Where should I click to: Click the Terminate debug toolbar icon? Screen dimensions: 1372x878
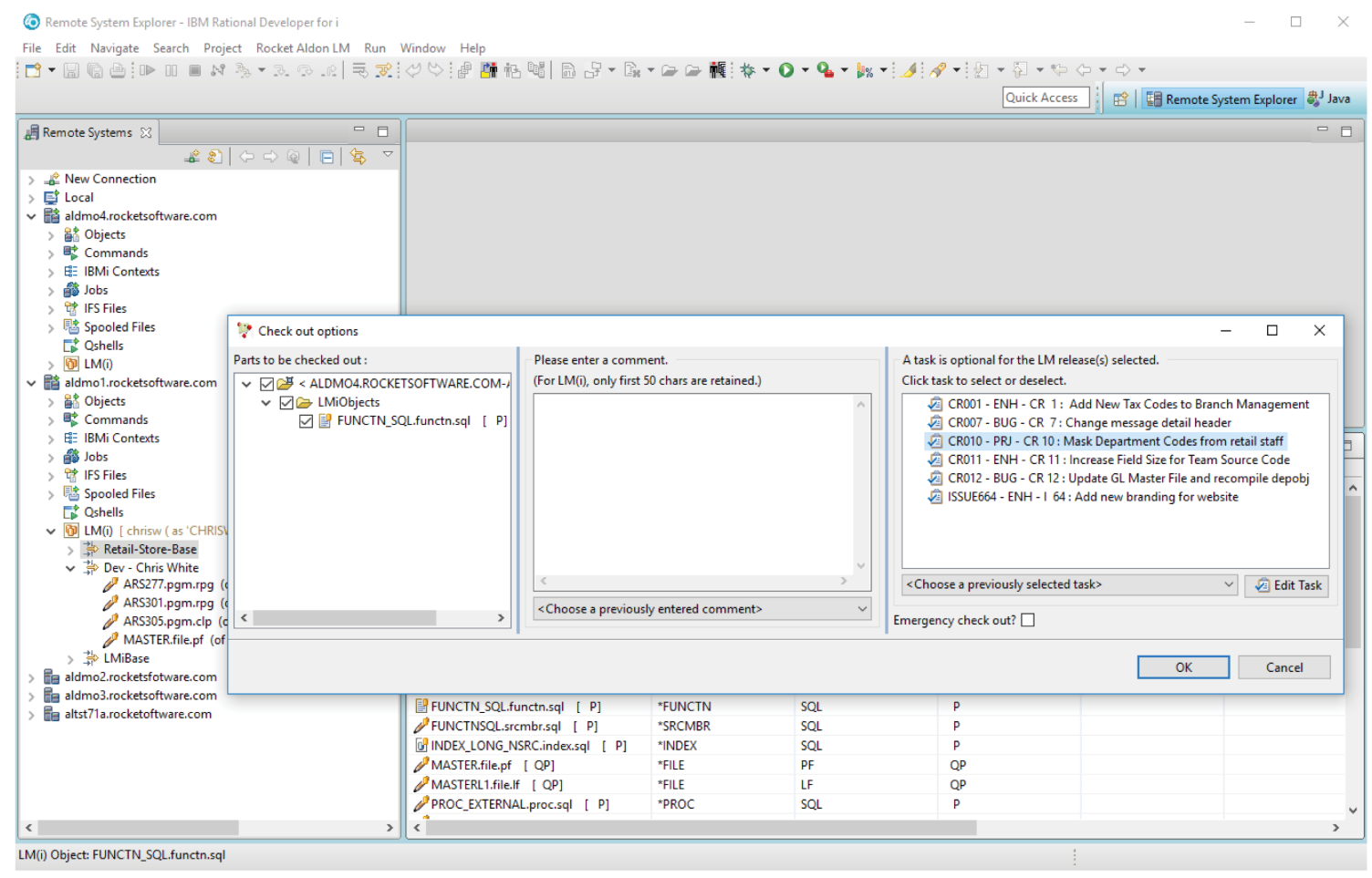[194, 70]
